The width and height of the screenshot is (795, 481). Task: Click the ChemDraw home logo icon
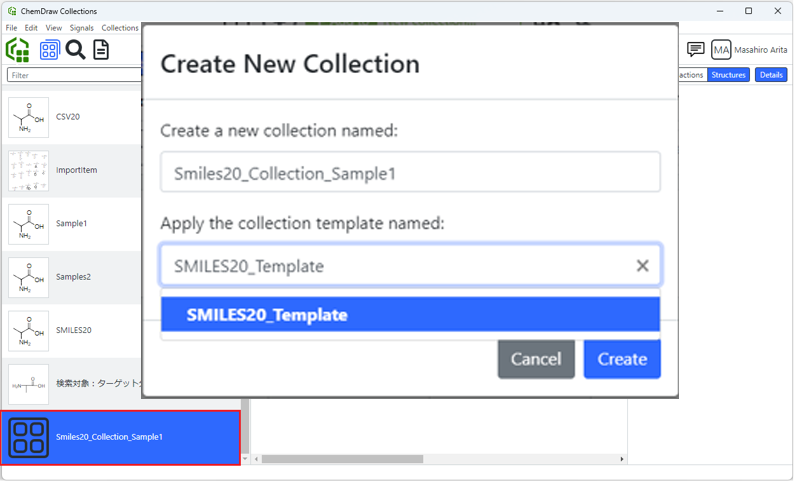pyautogui.click(x=17, y=50)
